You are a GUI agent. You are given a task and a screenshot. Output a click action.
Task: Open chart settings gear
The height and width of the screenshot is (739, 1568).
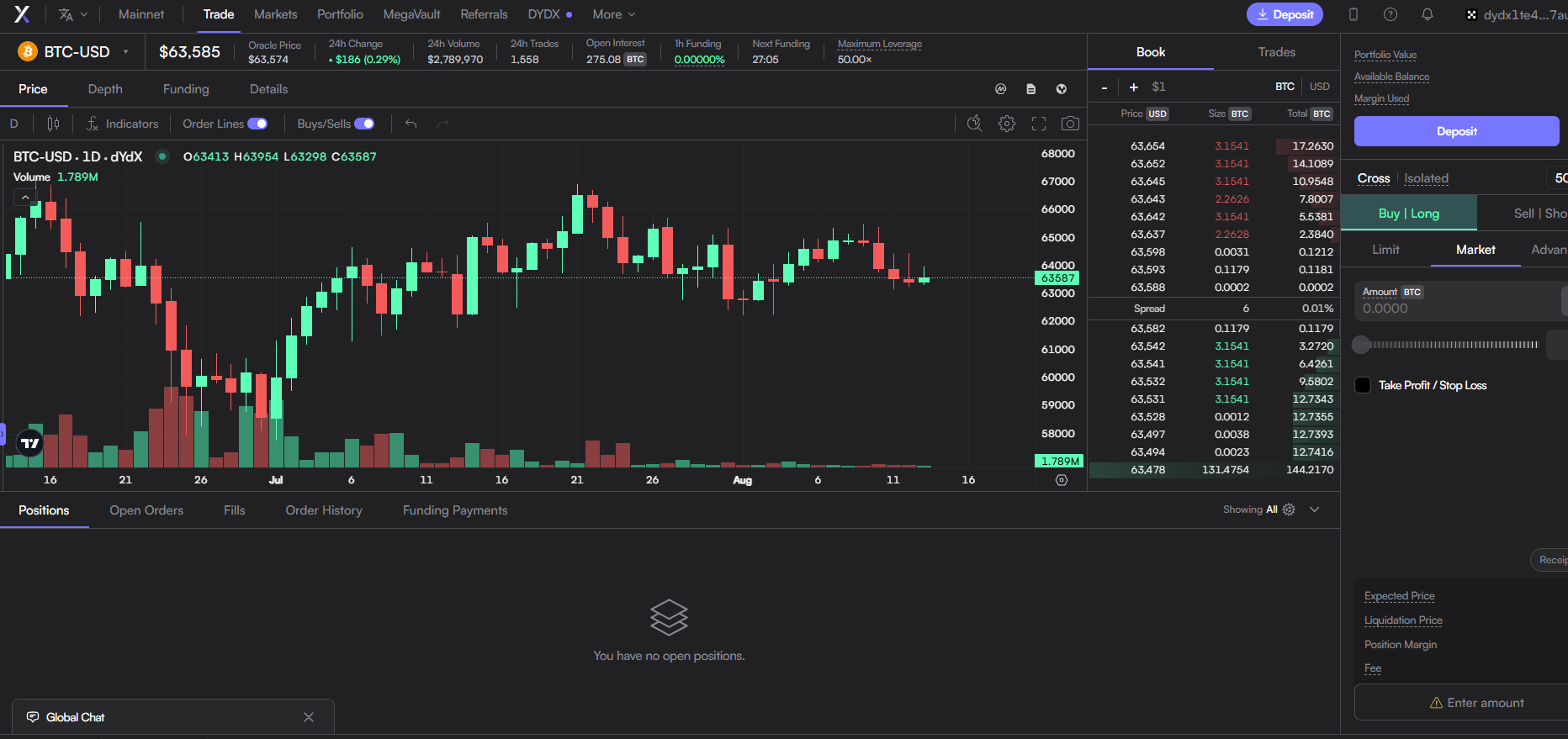point(1007,124)
